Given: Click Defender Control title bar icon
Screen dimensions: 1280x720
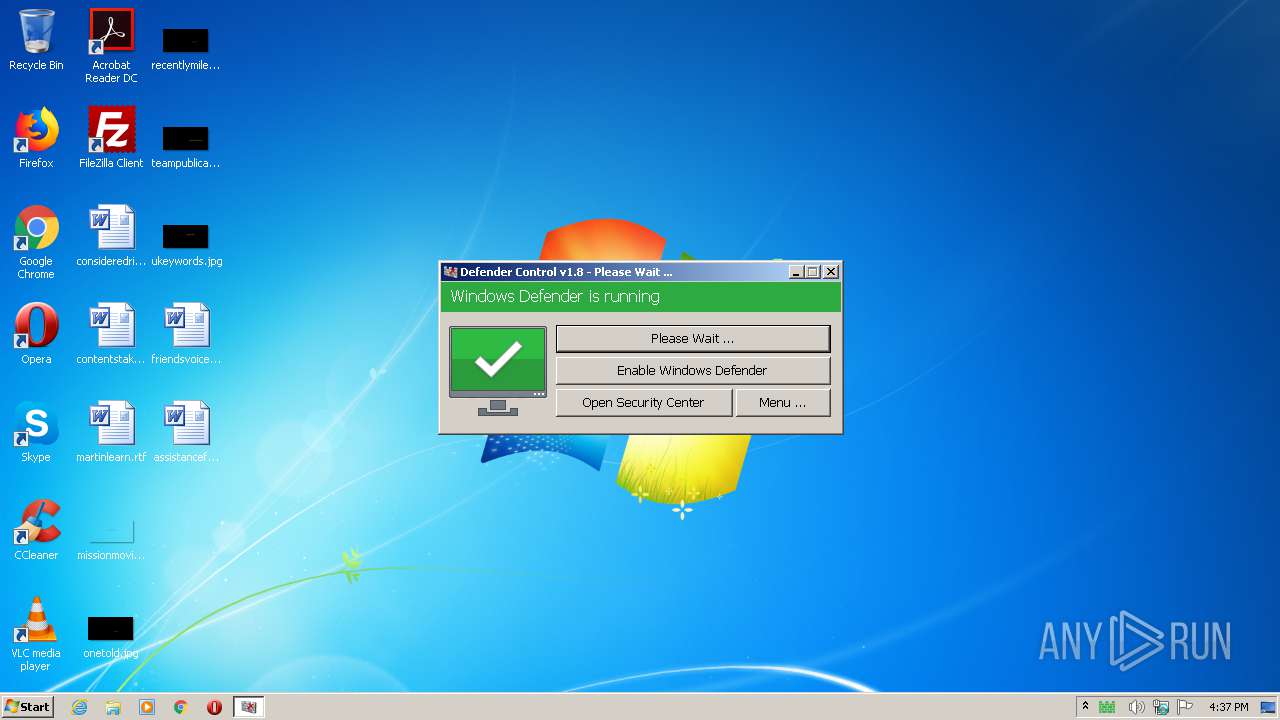Looking at the screenshot, I should coord(451,272).
